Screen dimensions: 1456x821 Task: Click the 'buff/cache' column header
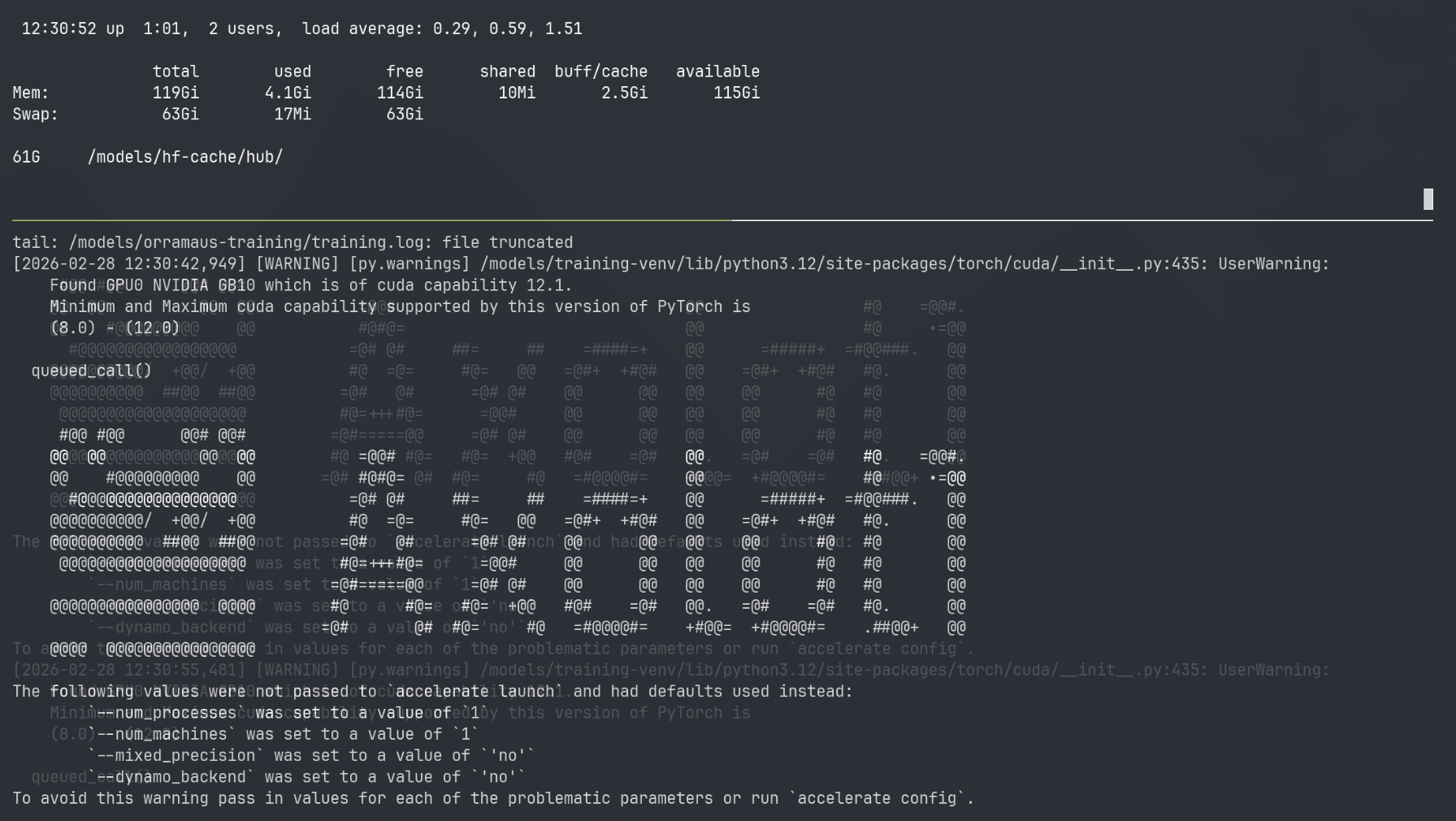coord(600,72)
